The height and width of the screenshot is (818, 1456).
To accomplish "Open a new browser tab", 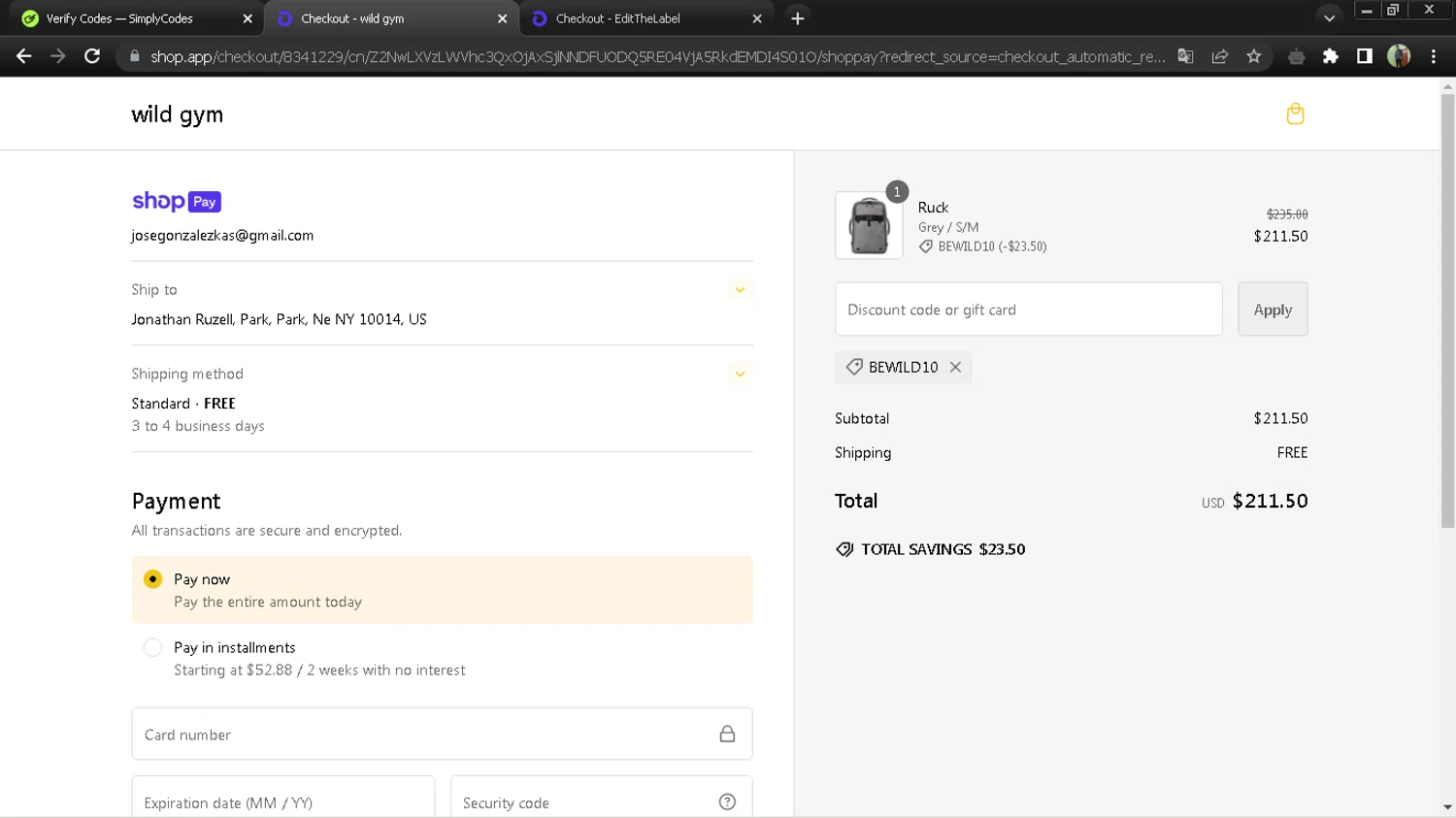I will click(x=797, y=18).
